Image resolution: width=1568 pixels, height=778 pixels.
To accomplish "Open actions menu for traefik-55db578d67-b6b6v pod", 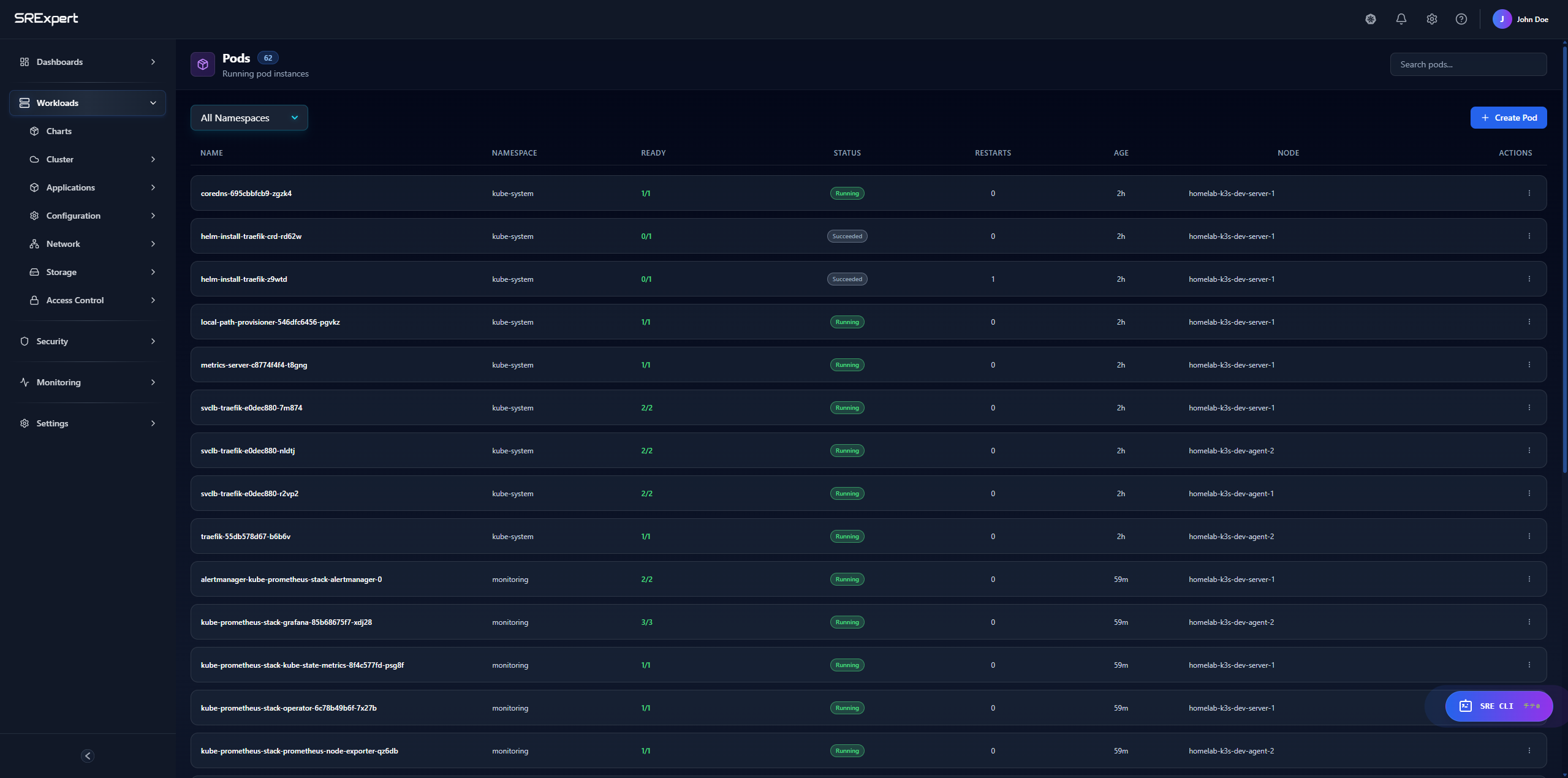I will [x=1529, y=536].
